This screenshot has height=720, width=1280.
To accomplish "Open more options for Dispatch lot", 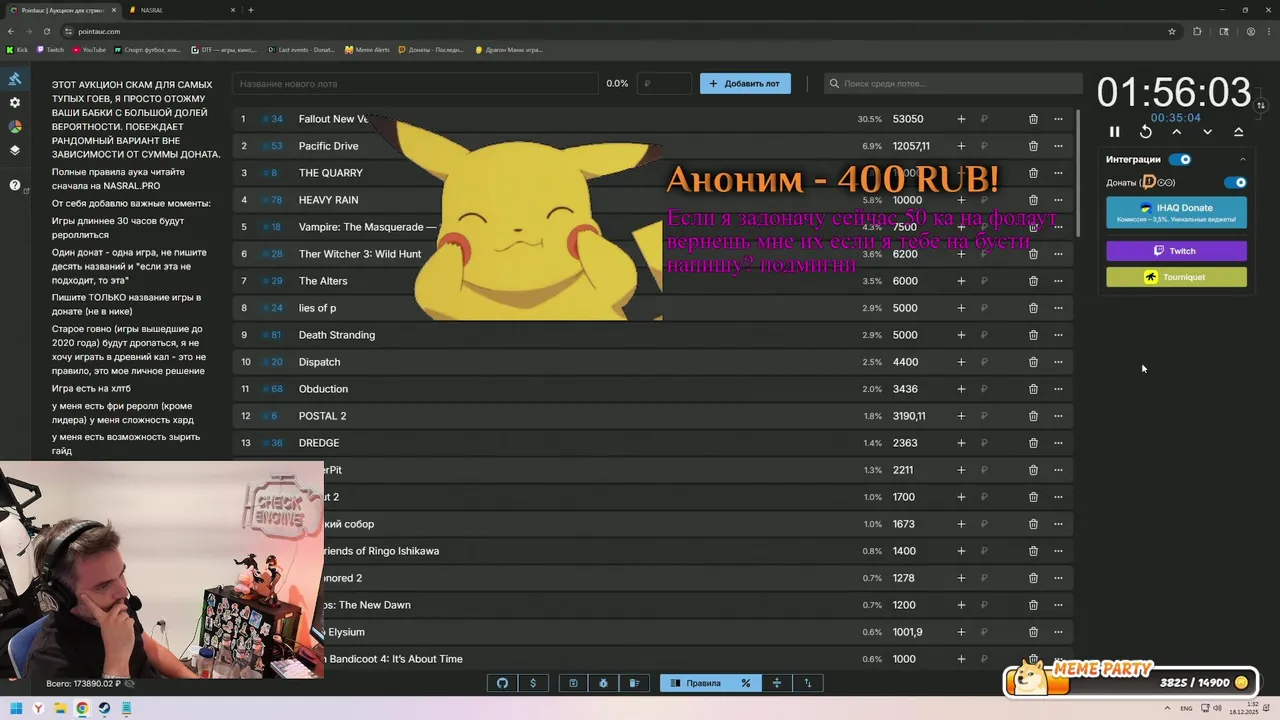I will (1058, 362).
